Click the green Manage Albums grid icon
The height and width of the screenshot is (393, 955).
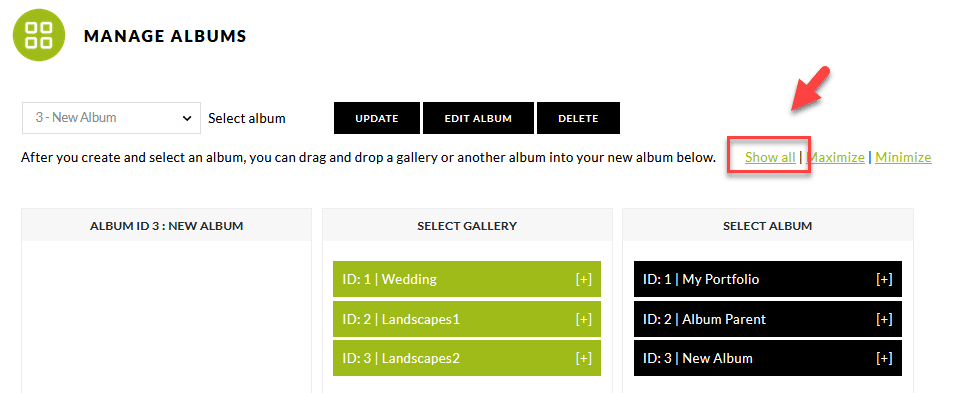click(39, 35)
